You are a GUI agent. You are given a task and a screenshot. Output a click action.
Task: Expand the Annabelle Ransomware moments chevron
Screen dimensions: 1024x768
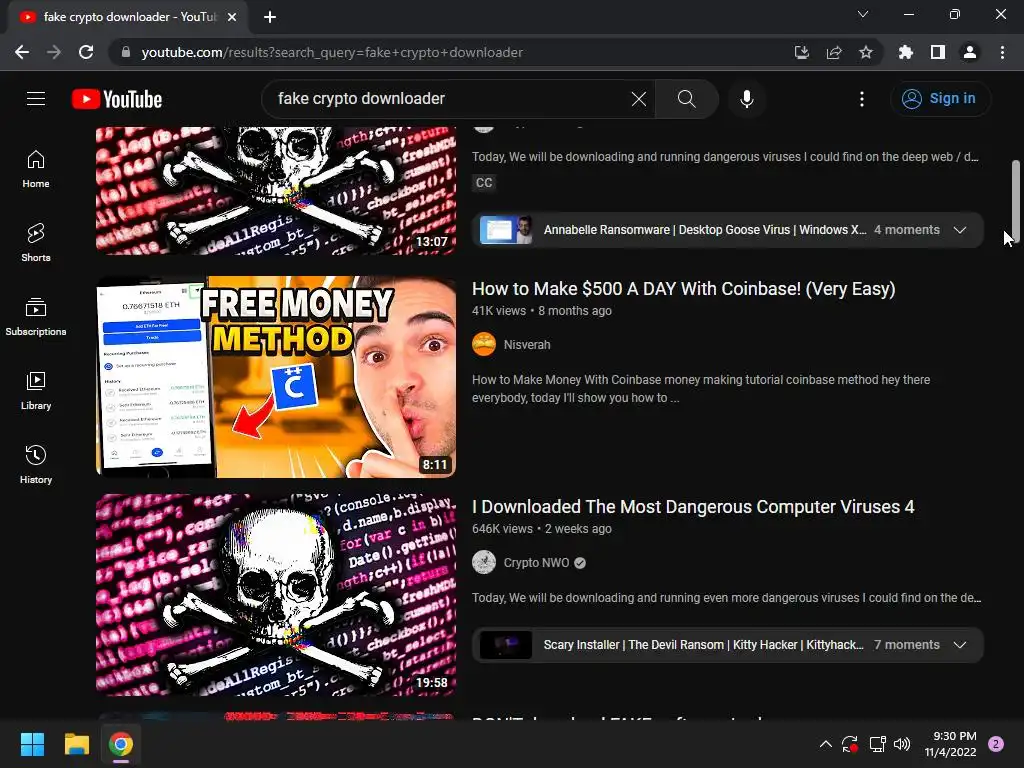click(x=960, y=230)
